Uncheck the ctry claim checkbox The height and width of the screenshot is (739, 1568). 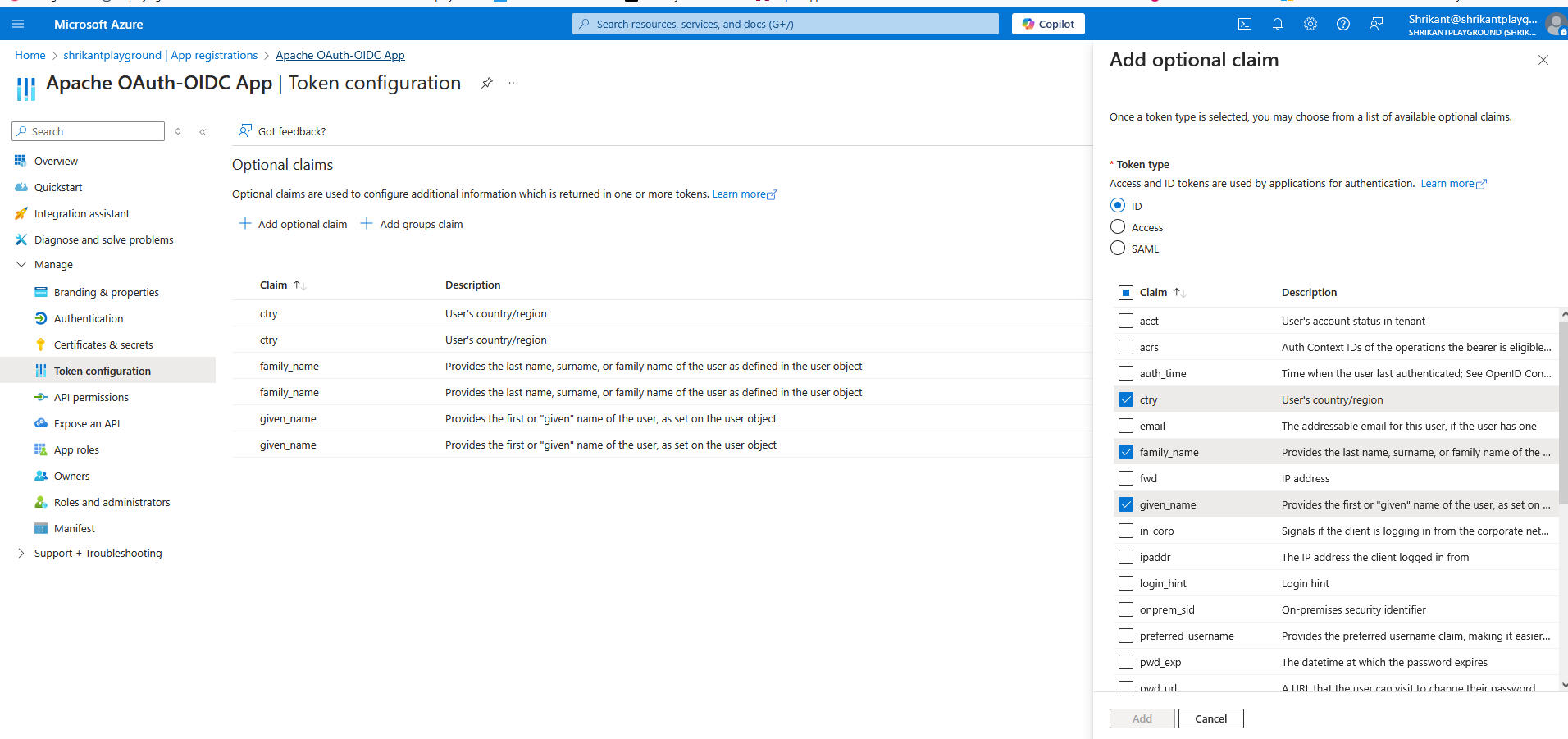pyautogui.click(x=1126, y=399)
